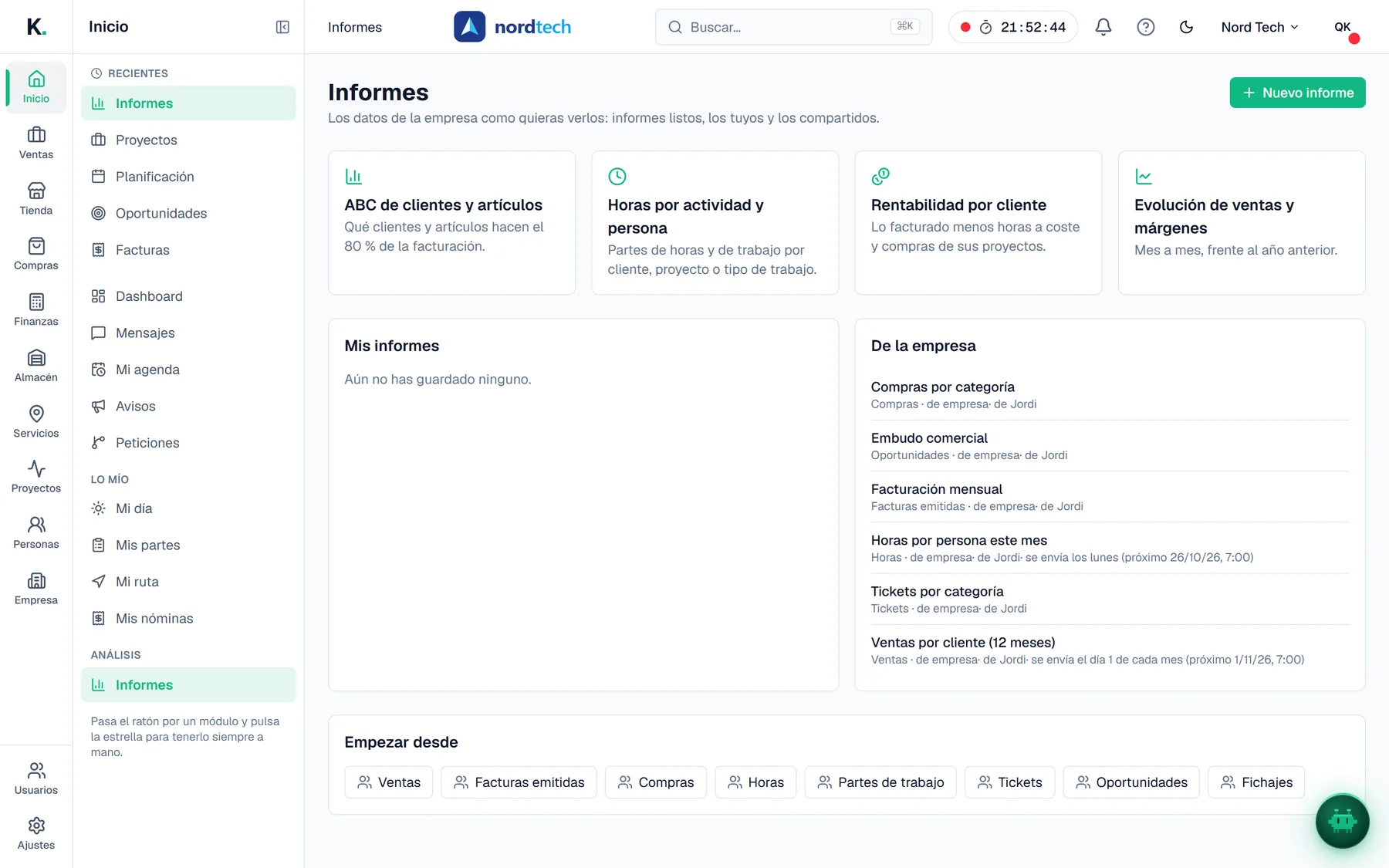Screen dimensions: 1389x868
Task: Open the K. app logo
Action: point(36,27)
